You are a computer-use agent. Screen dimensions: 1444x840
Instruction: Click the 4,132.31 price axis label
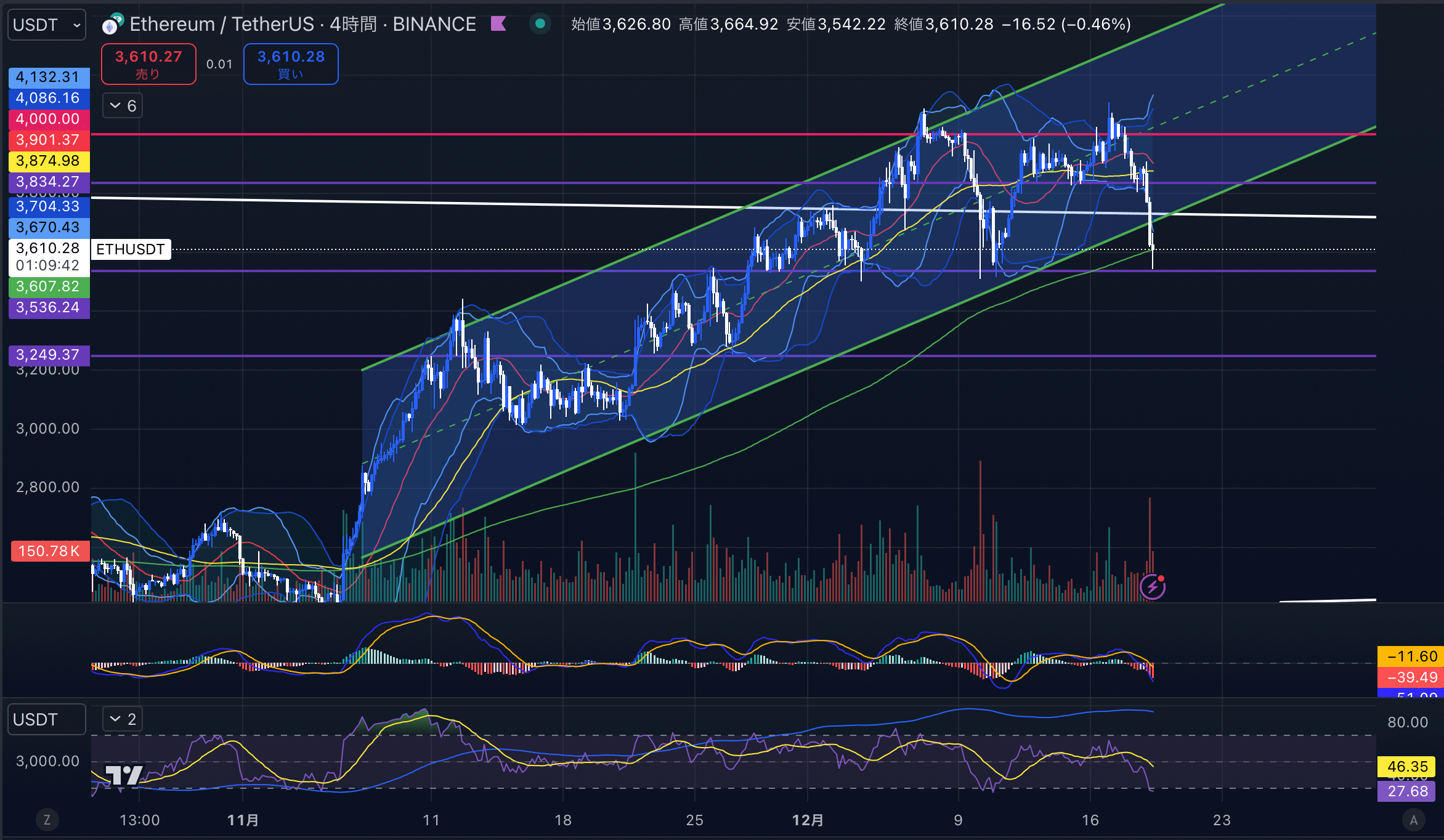[x=49, y=77]
